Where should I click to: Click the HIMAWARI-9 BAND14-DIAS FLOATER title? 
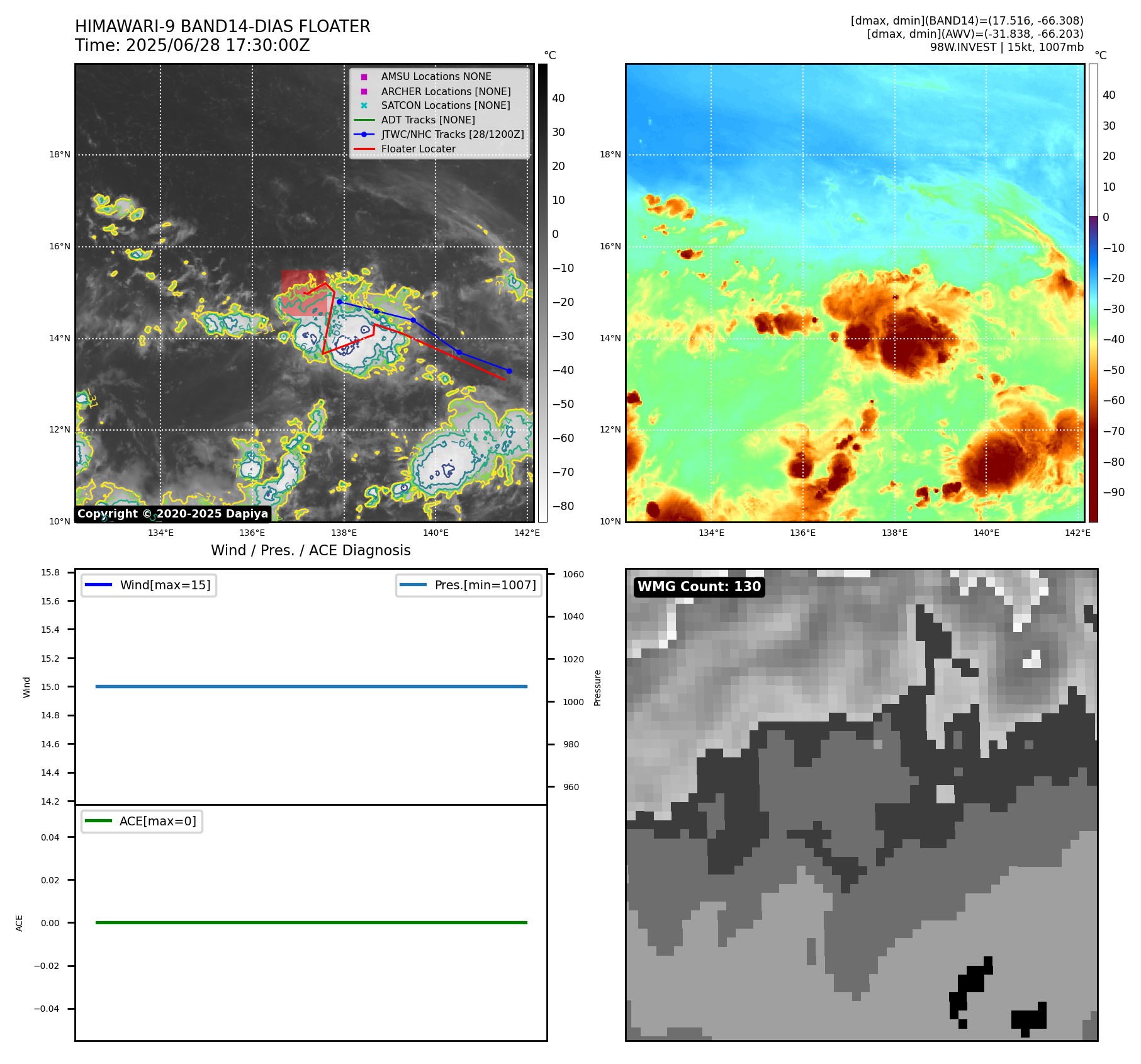pyautogui.click(x=223, y=26)
